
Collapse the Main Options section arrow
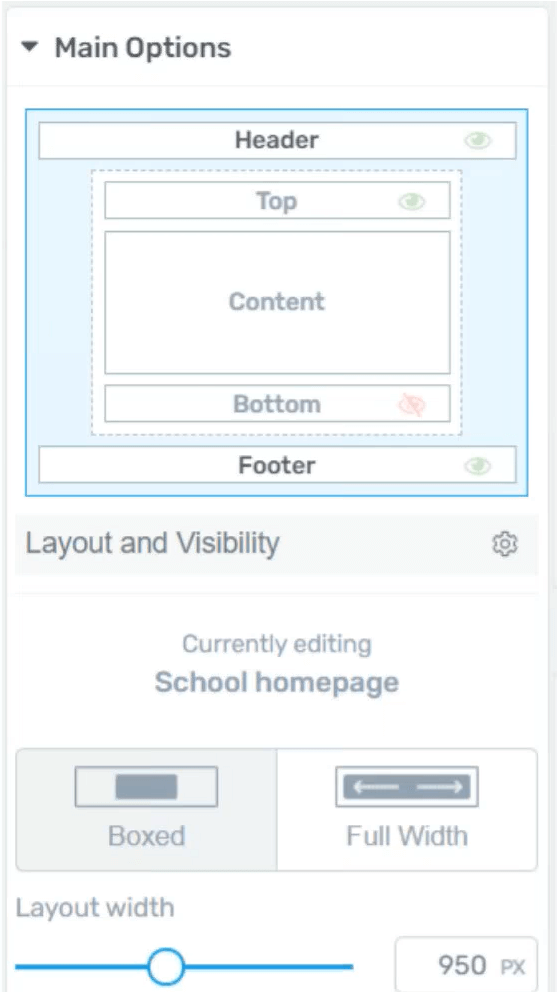[29, 47]
